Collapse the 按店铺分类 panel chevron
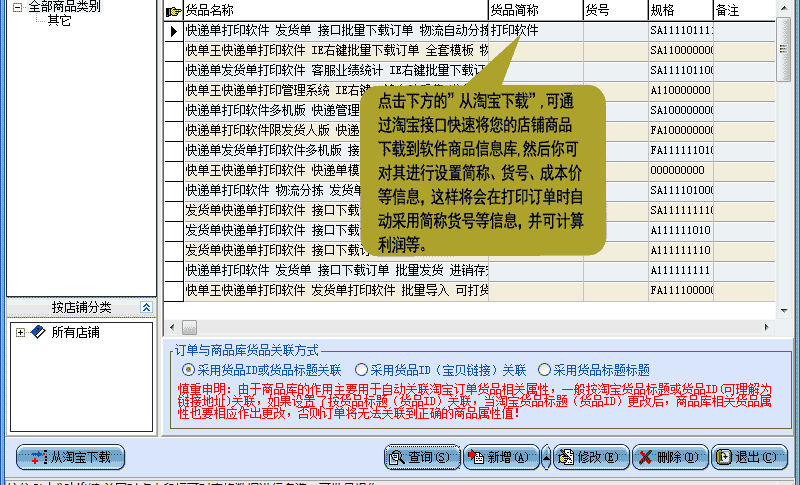This screenshot has height=485, width=800. [146, 307]
